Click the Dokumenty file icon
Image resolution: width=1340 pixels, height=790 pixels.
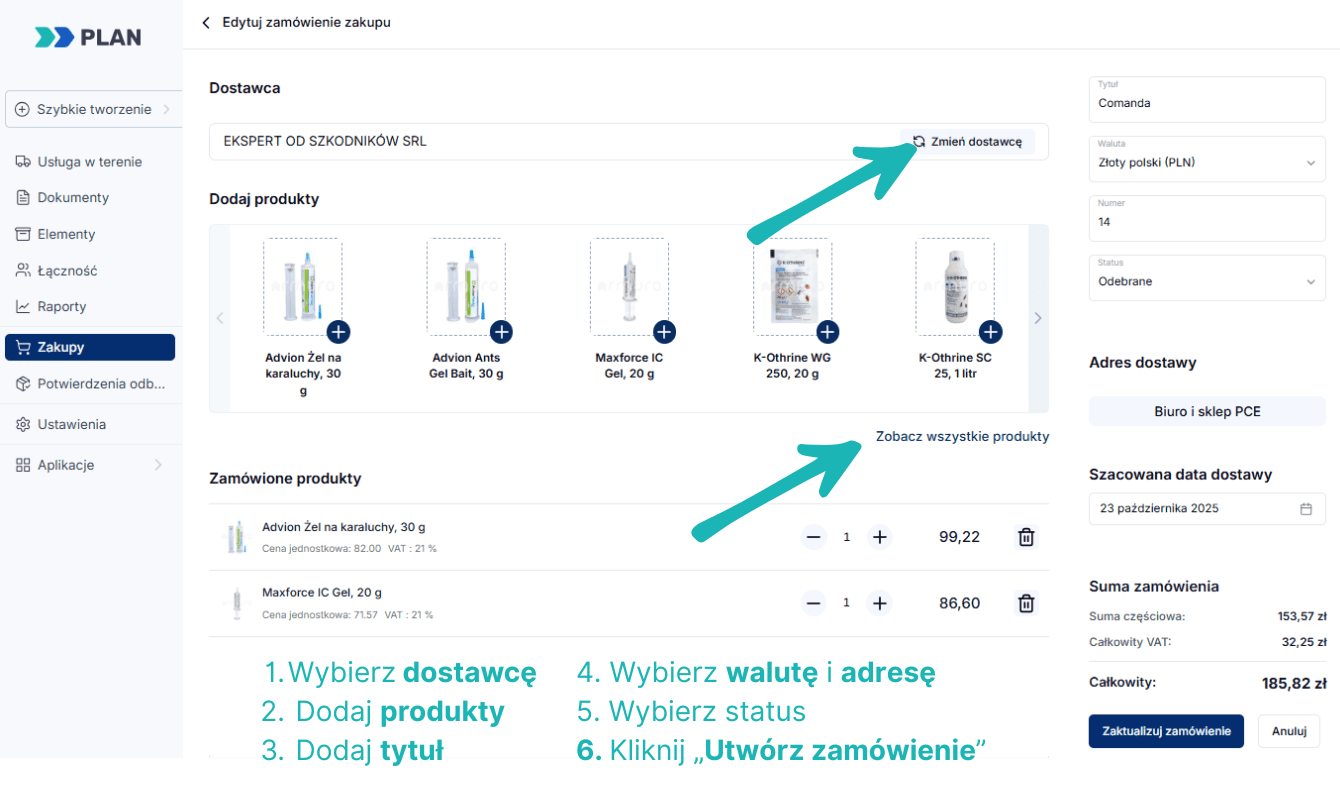23,198
